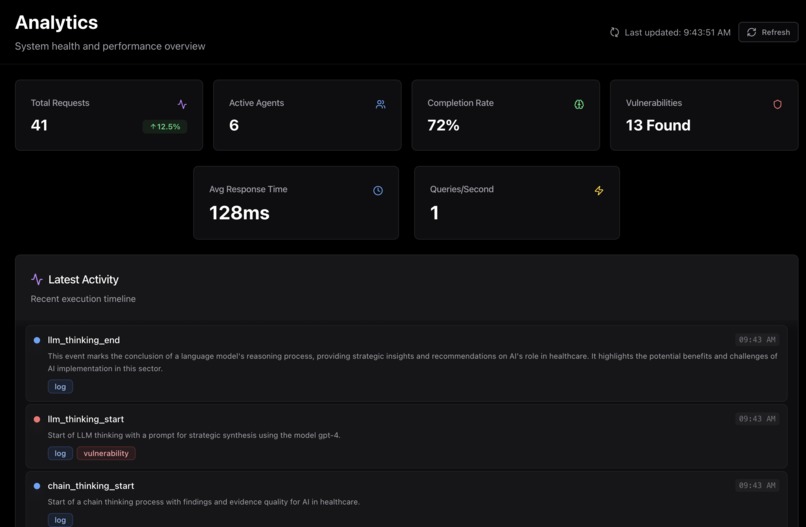The height and width of the screenshot is (527, 806).
Task: Open the llm_thinking_end event title
Action: [84, 340]
